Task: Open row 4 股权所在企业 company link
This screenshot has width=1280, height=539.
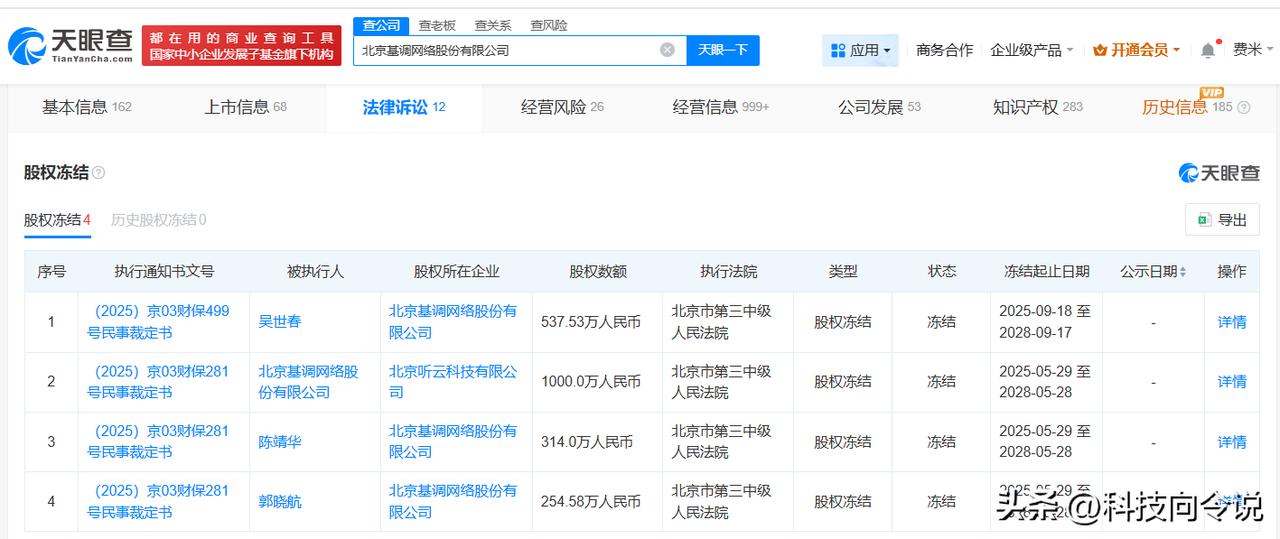Action: (453, 502)
